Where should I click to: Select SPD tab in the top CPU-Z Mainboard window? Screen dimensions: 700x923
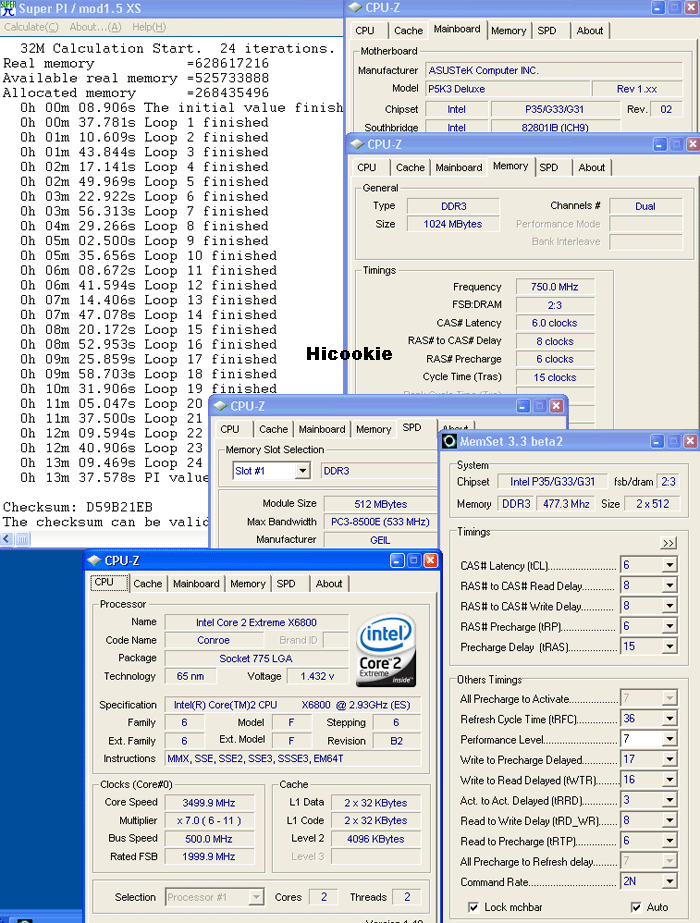[x=547, y=31]
